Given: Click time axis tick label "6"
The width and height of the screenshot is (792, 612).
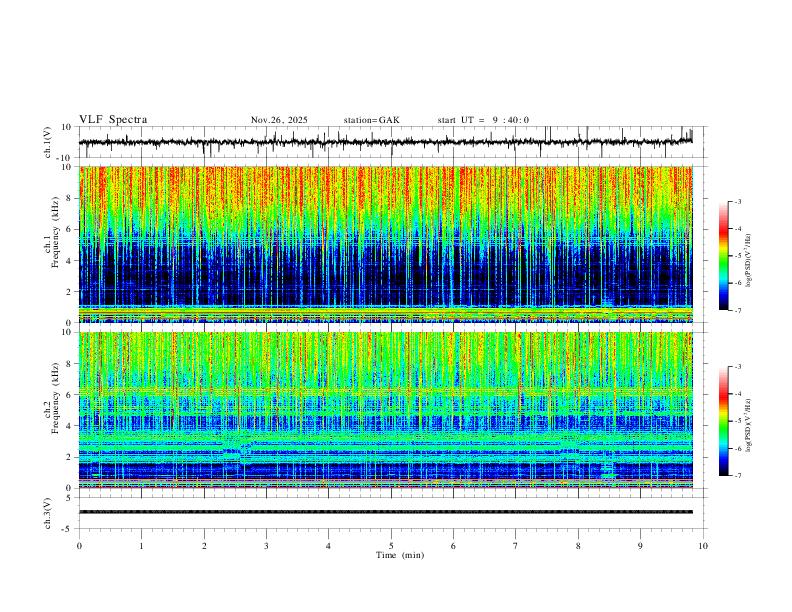Looking at the screenshot, I should (x=453, y=546).
